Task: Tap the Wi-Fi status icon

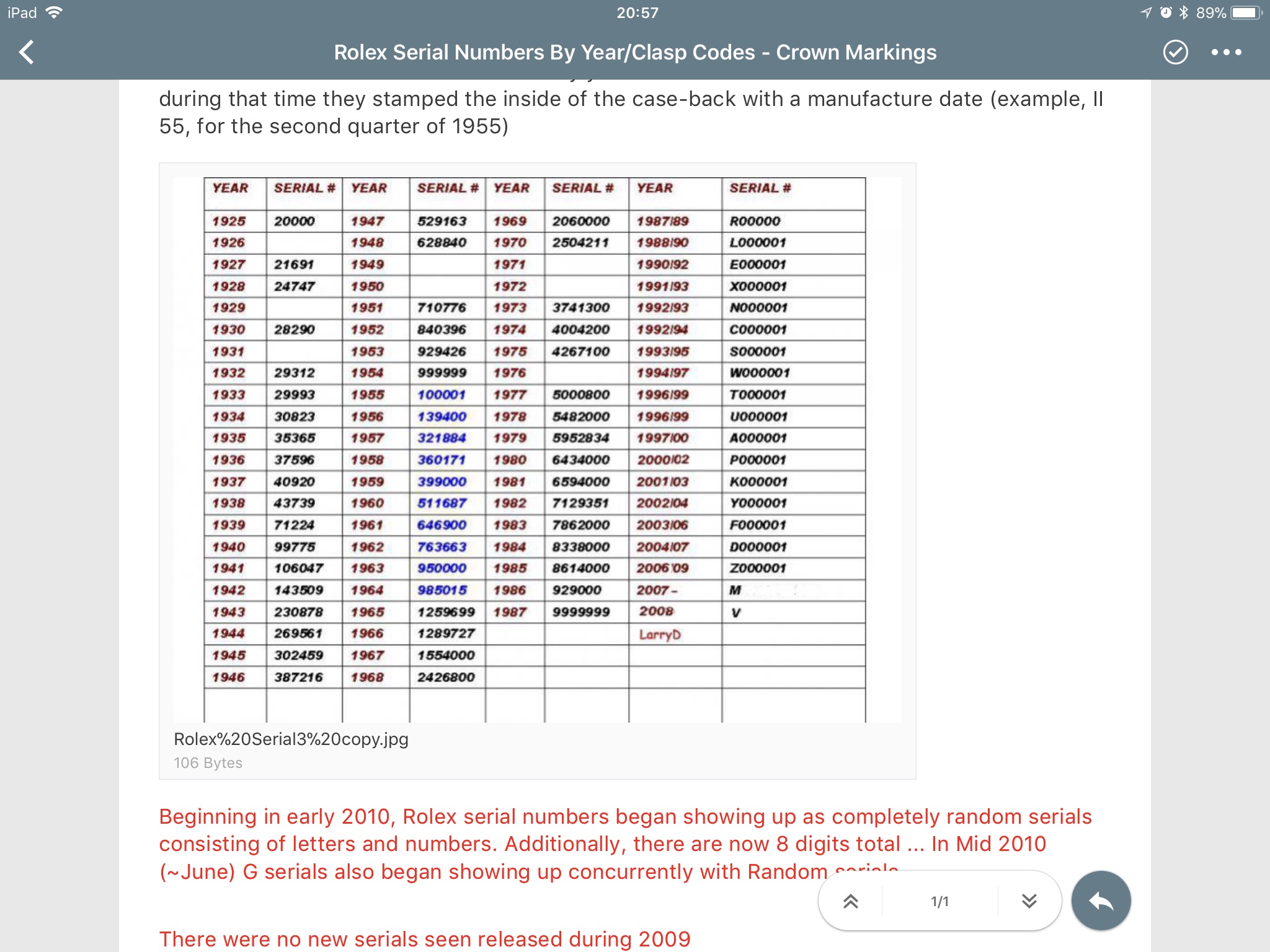Action: coord(55,12)
